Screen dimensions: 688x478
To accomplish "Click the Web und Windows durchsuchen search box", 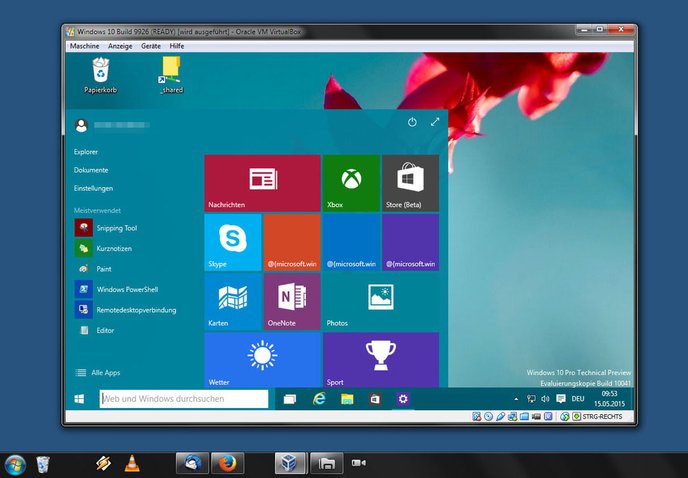I will point(184,399).
